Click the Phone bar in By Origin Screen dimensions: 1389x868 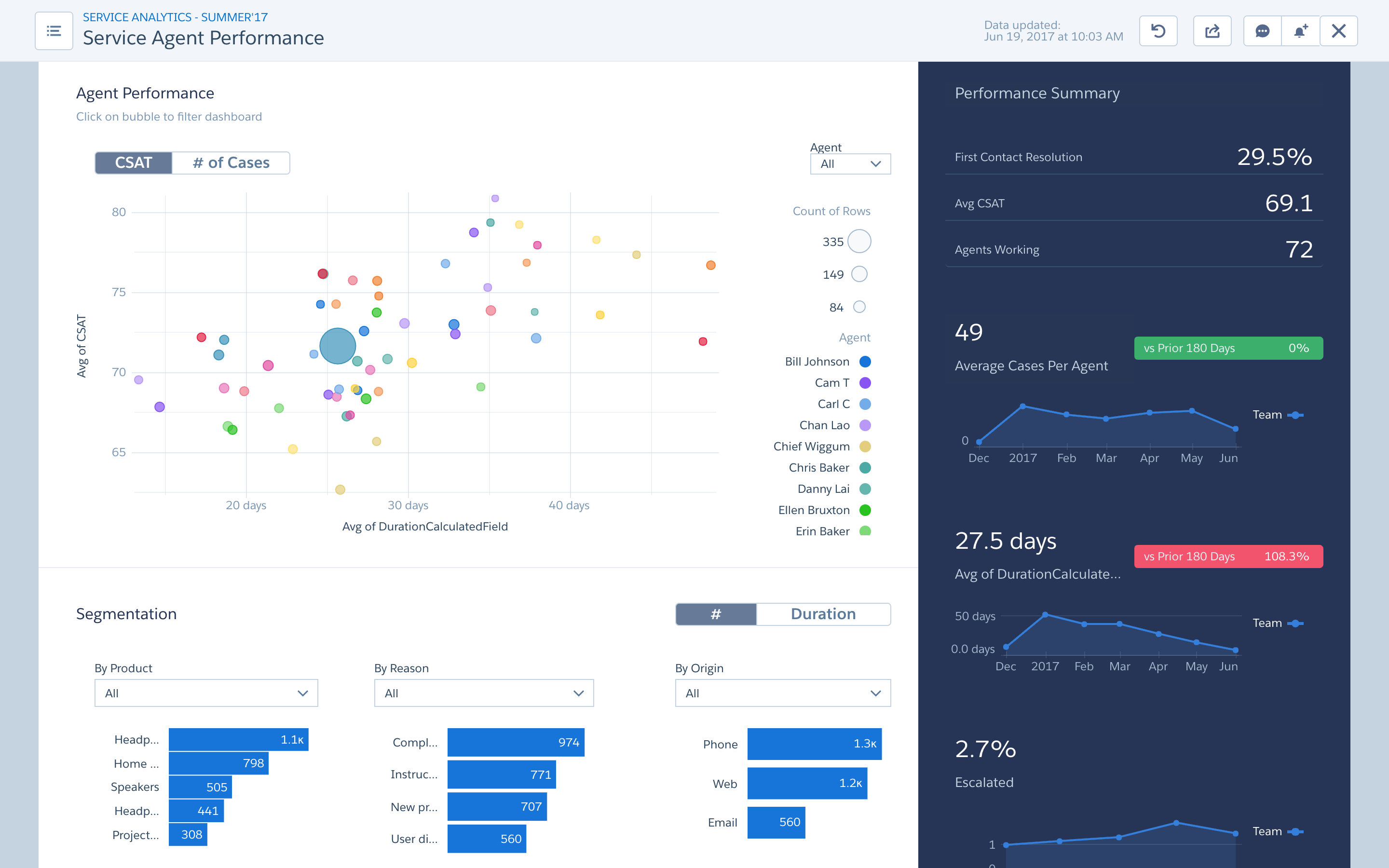(814, 744)
